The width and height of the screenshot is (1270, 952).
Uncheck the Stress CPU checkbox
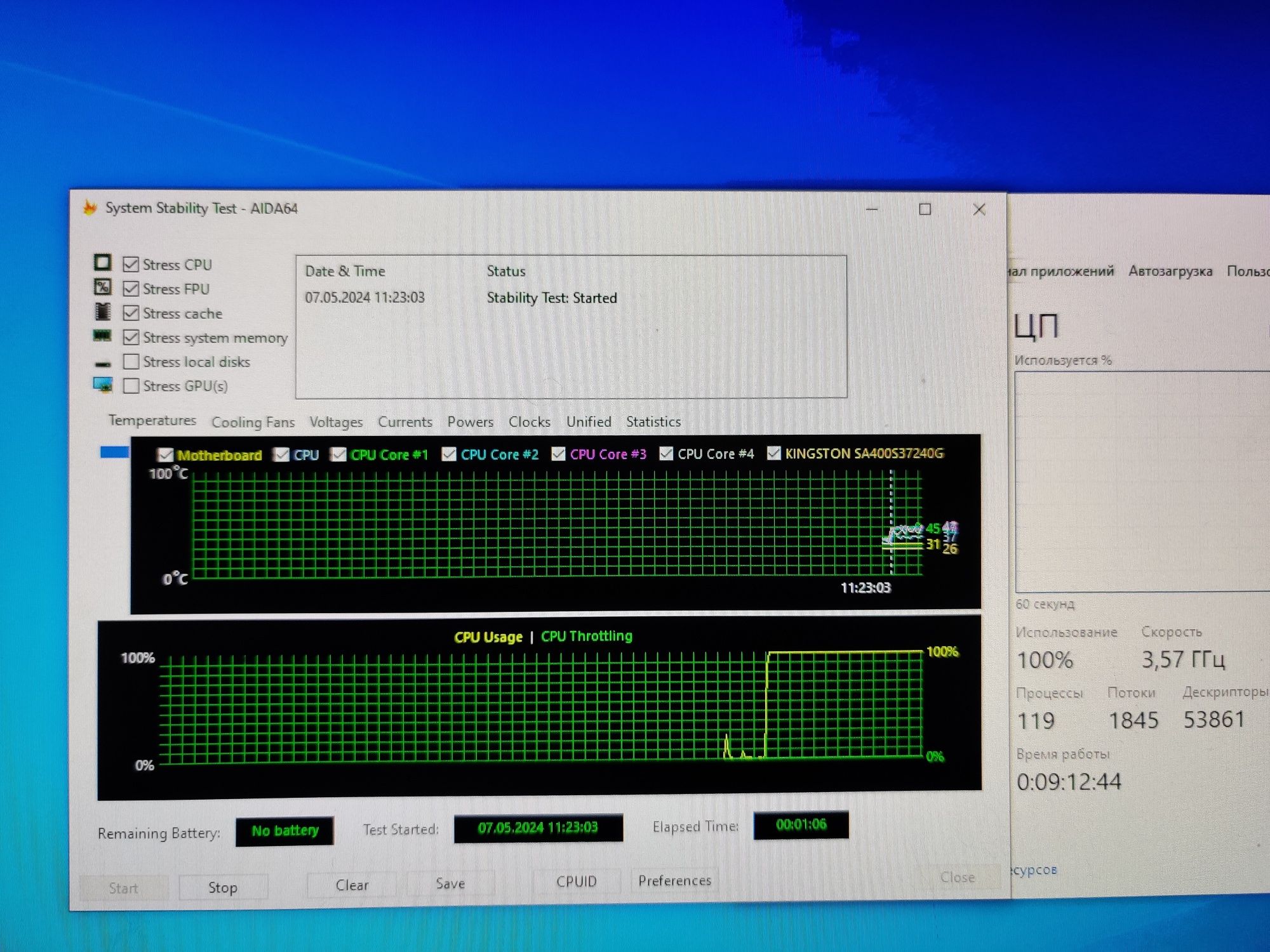[131, 265]
